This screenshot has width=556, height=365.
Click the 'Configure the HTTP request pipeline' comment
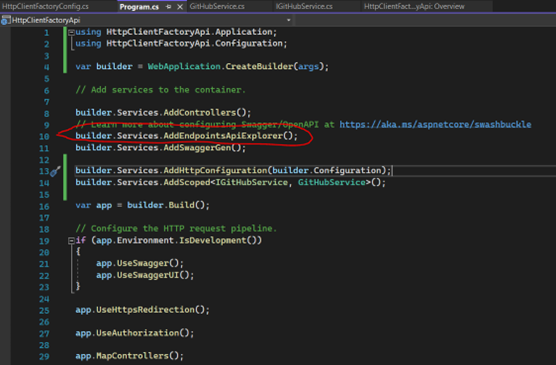tap(176, 228)
